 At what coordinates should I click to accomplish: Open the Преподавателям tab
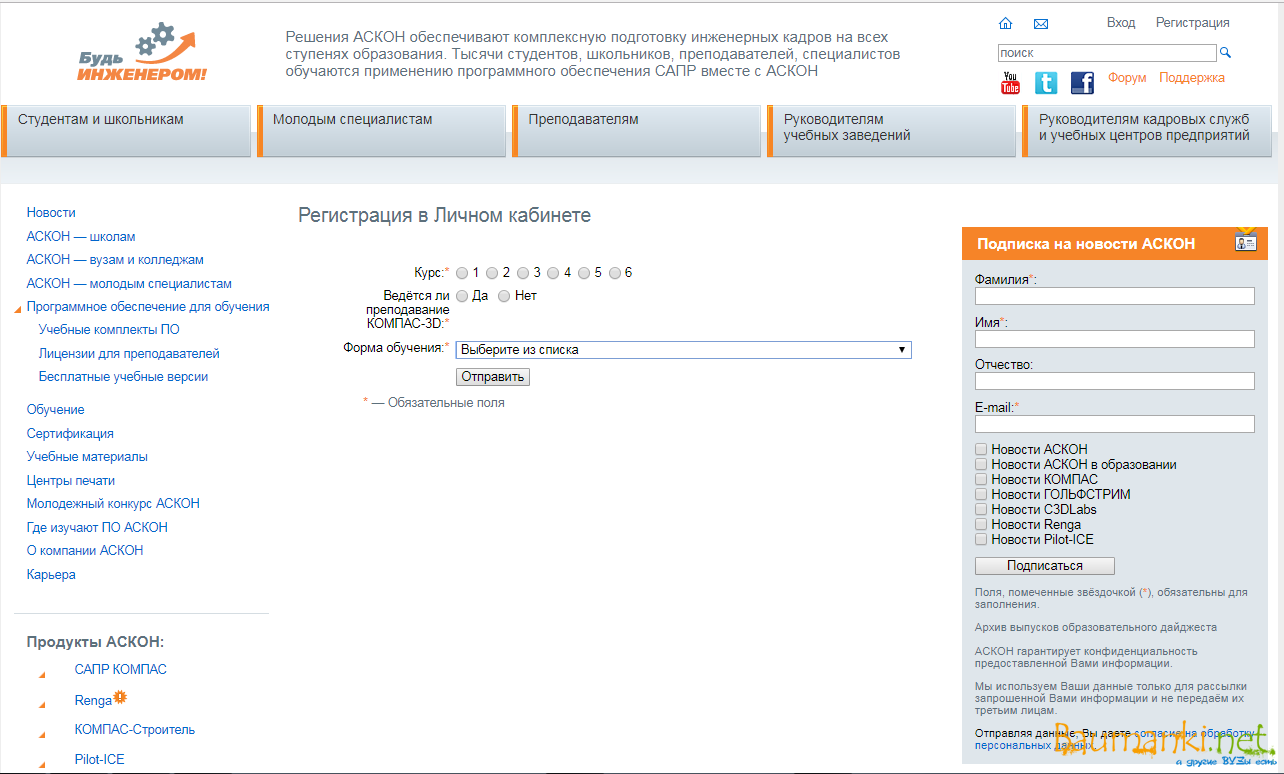[636, 131]
